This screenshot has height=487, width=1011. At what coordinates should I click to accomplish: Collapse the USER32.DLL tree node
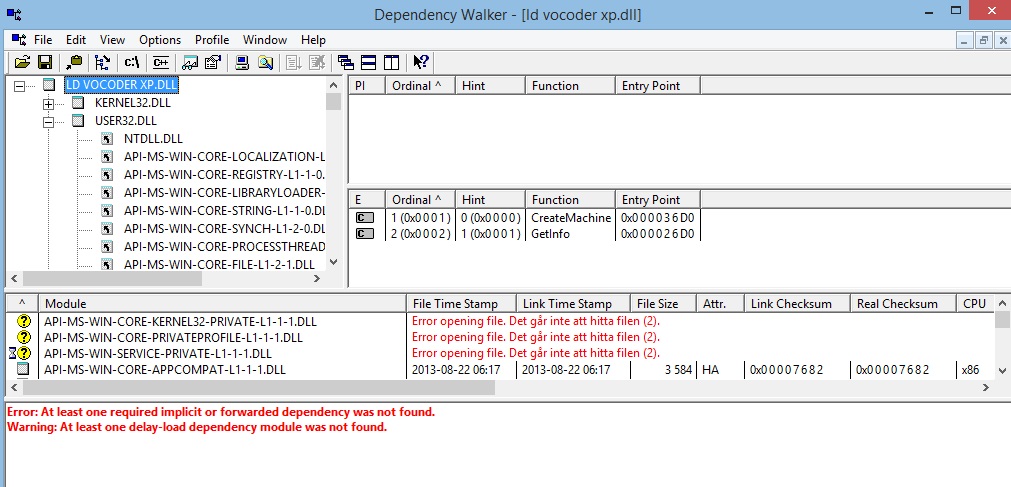pyautogui.click(x=48, y=121)
